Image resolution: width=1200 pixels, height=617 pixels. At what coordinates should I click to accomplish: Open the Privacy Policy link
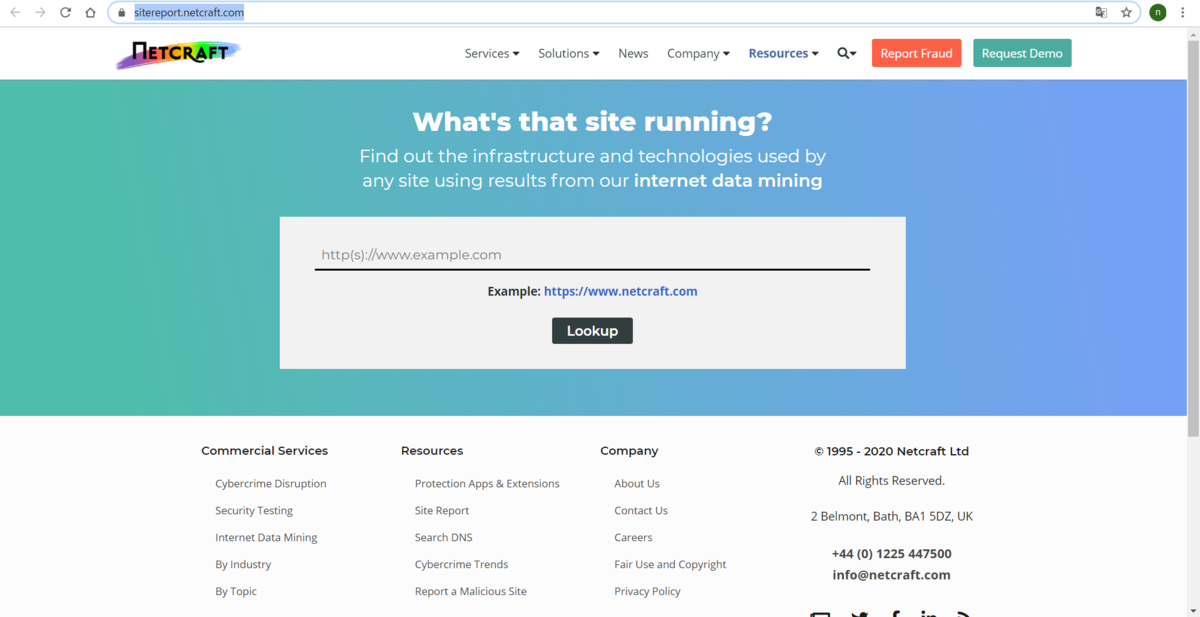click(x=647, y=591)
